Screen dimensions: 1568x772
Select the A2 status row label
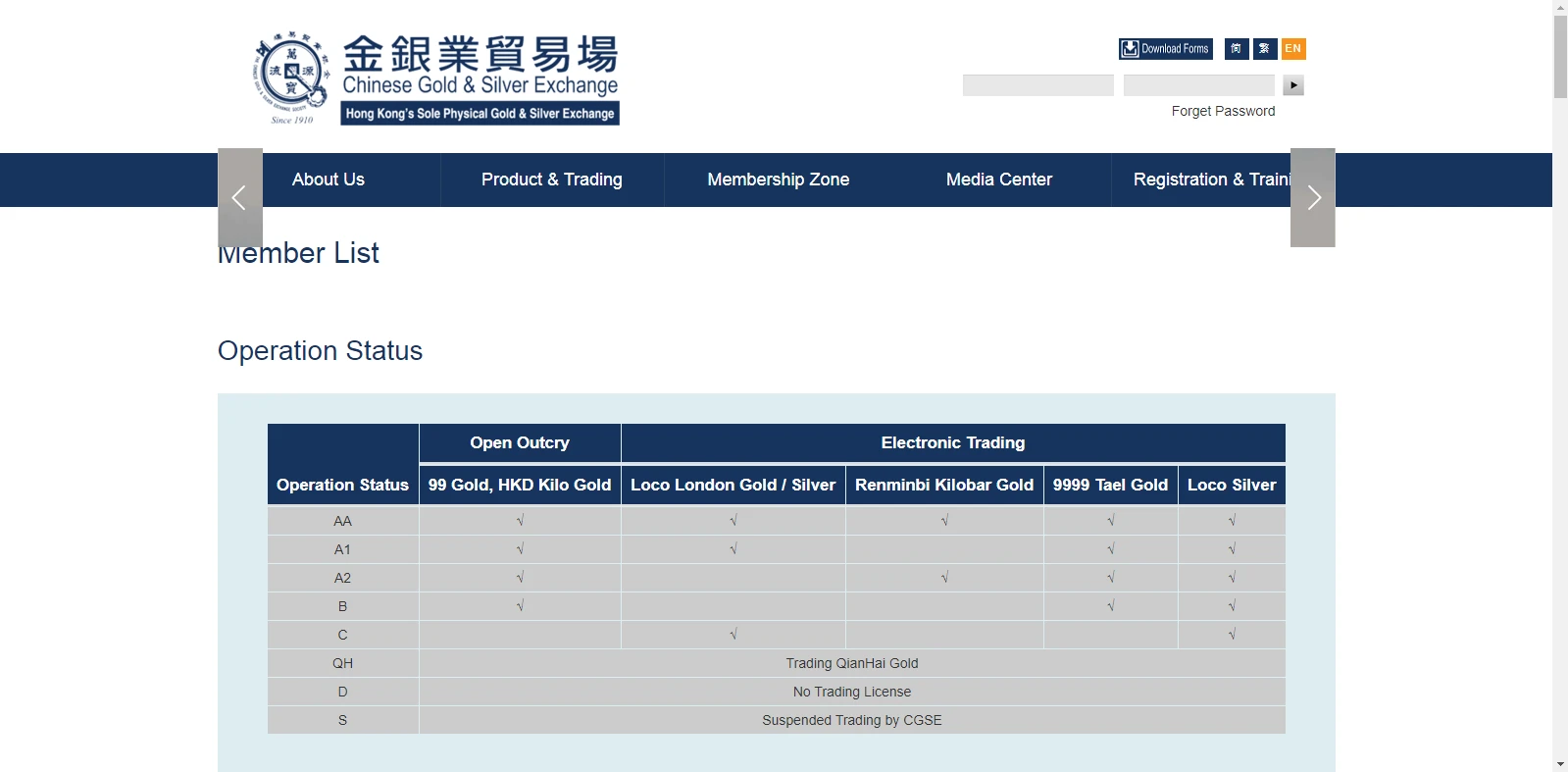[342, 578]
